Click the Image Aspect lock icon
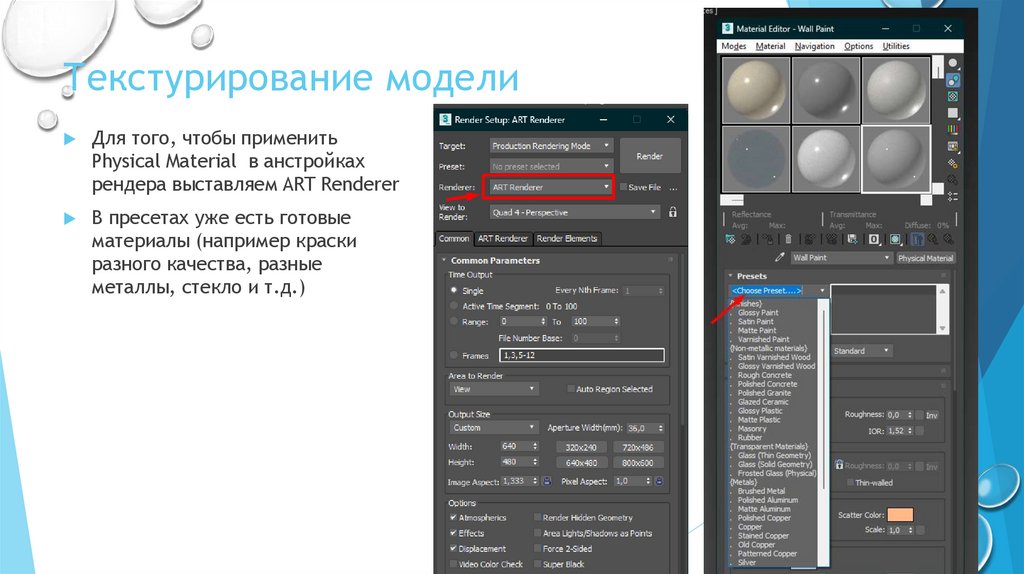 click(x=547, y=481)
